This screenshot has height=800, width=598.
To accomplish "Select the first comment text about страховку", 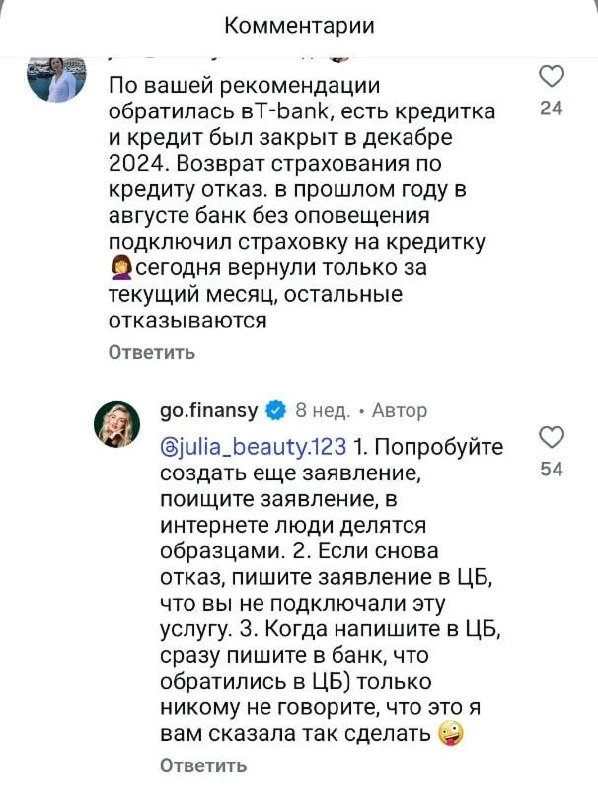I will click(x=302, y=203).
